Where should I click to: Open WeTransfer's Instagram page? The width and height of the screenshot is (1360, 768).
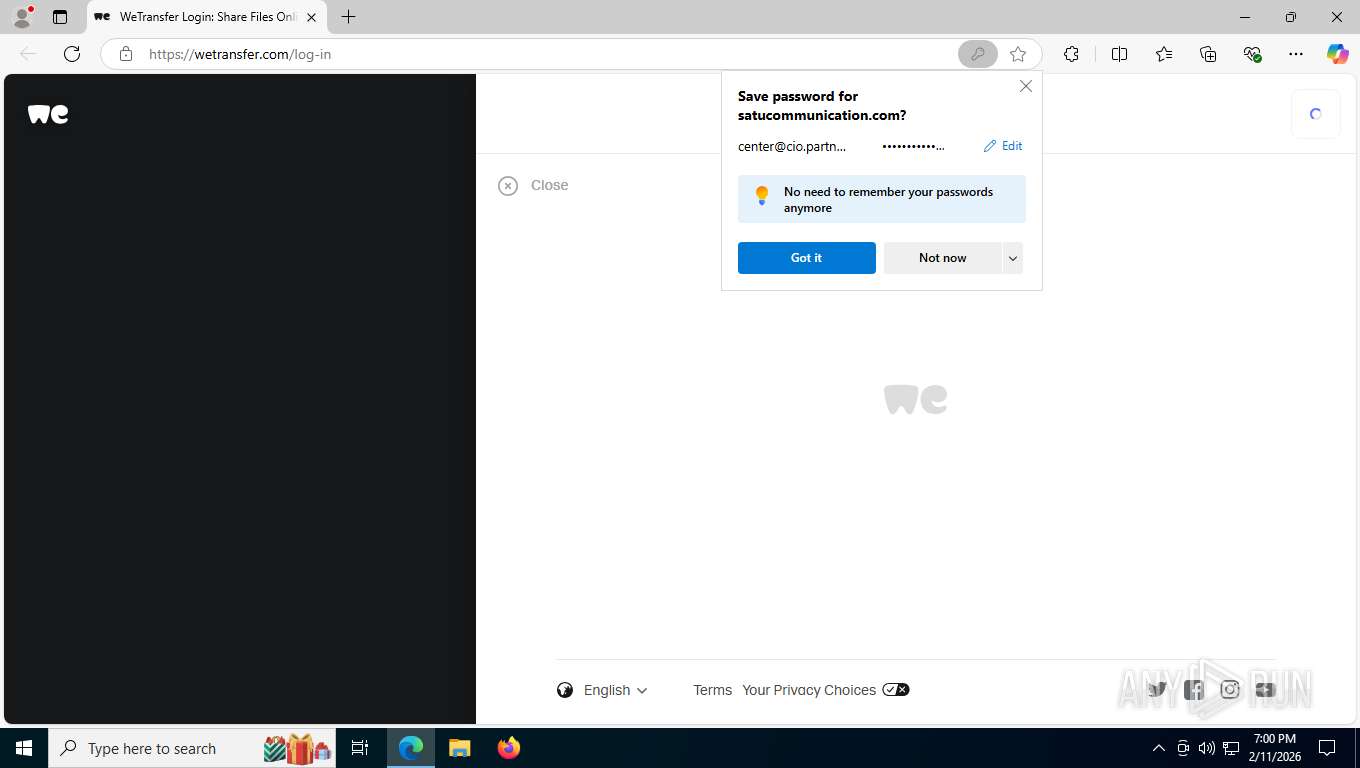(1230, 689)
